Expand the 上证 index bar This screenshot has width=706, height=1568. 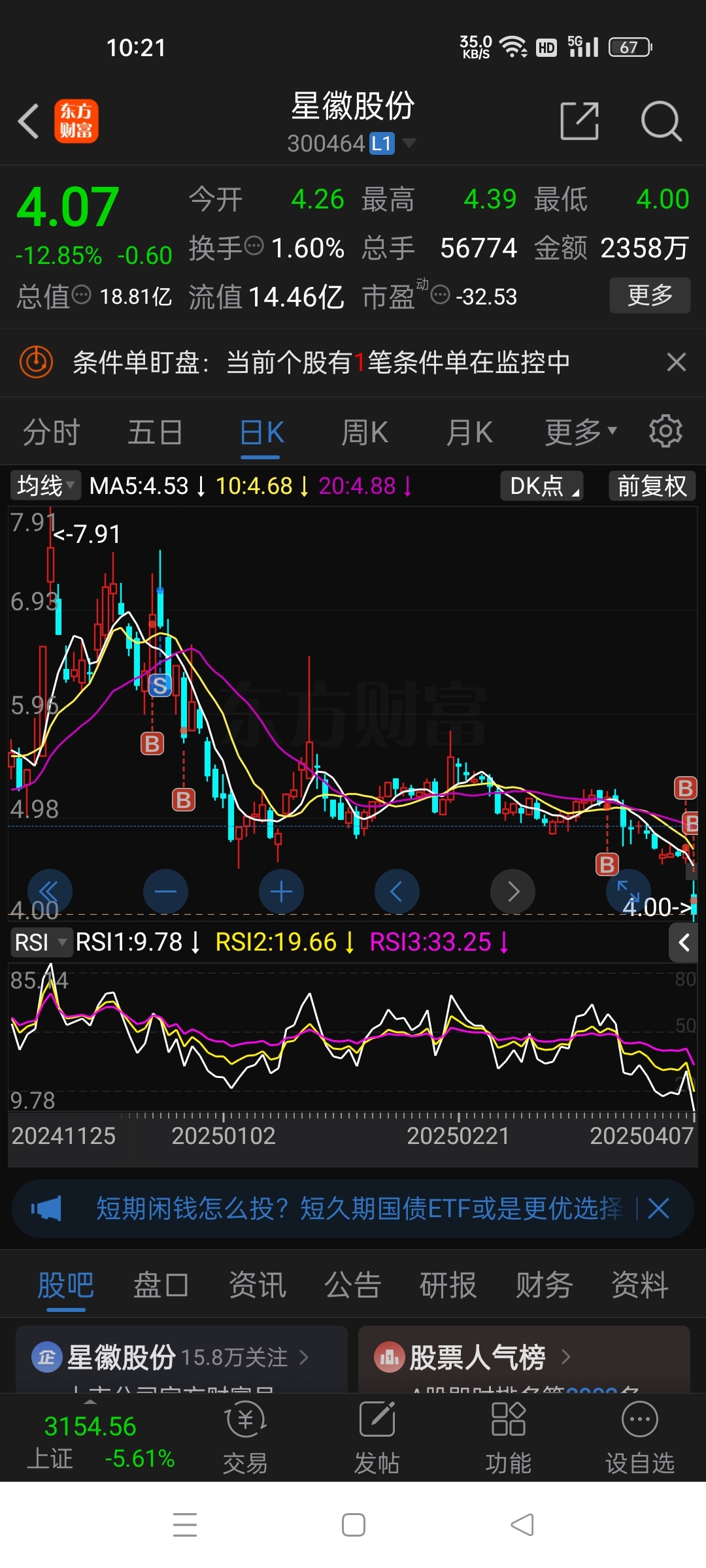point(90,1402)
